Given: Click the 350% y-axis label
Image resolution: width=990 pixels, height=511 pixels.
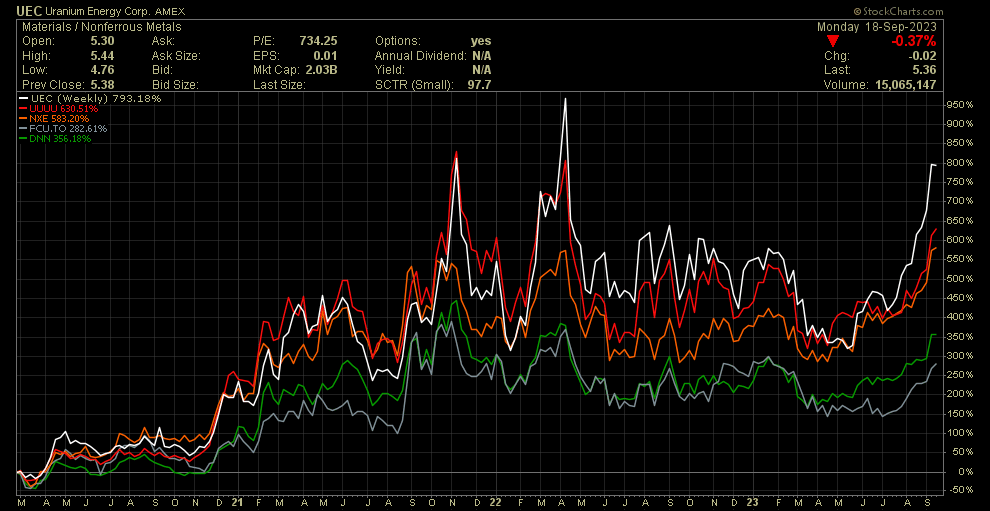Looking at the screenshot, I should click(x=961, y=337).
